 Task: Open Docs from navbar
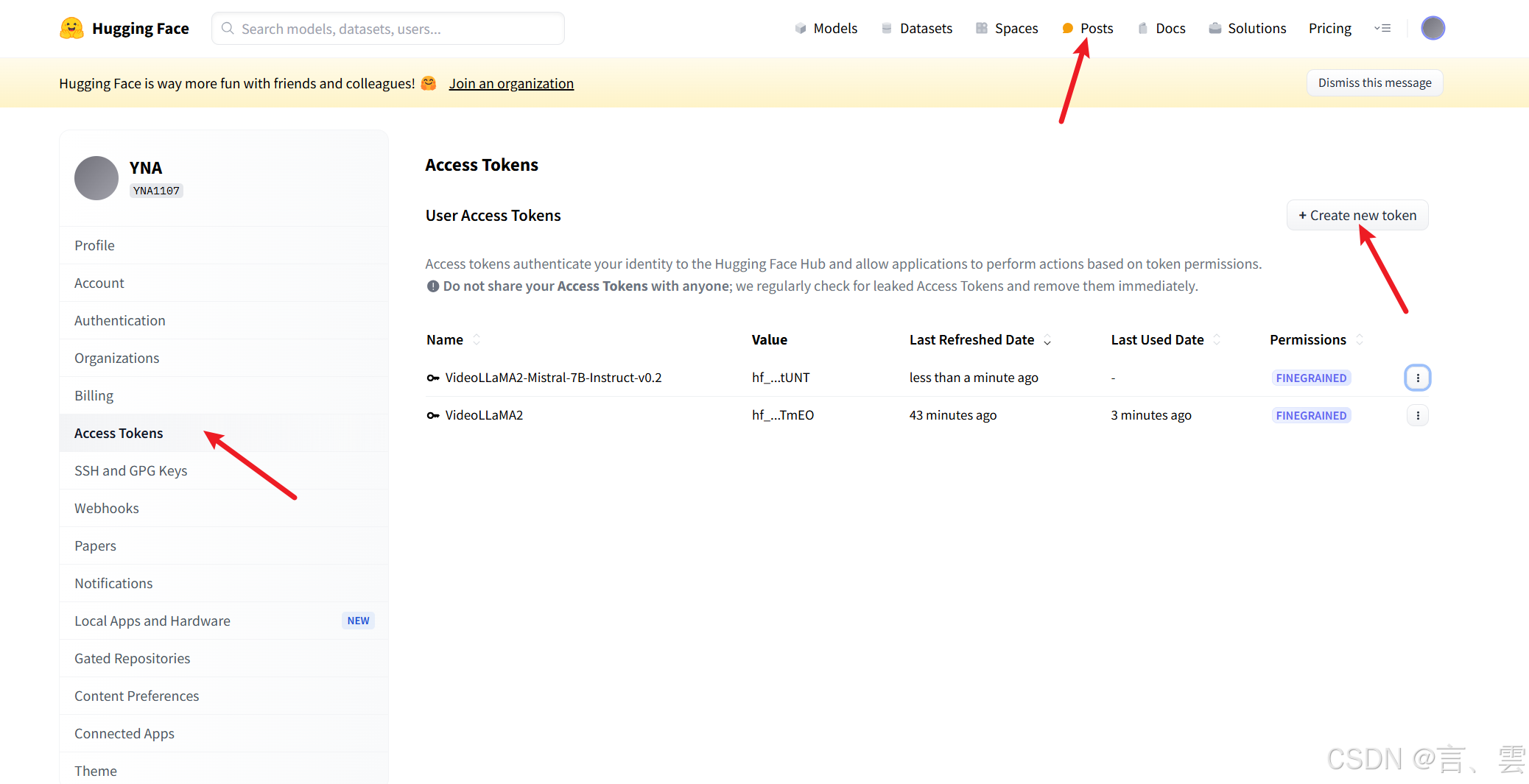click(1170, 28)
